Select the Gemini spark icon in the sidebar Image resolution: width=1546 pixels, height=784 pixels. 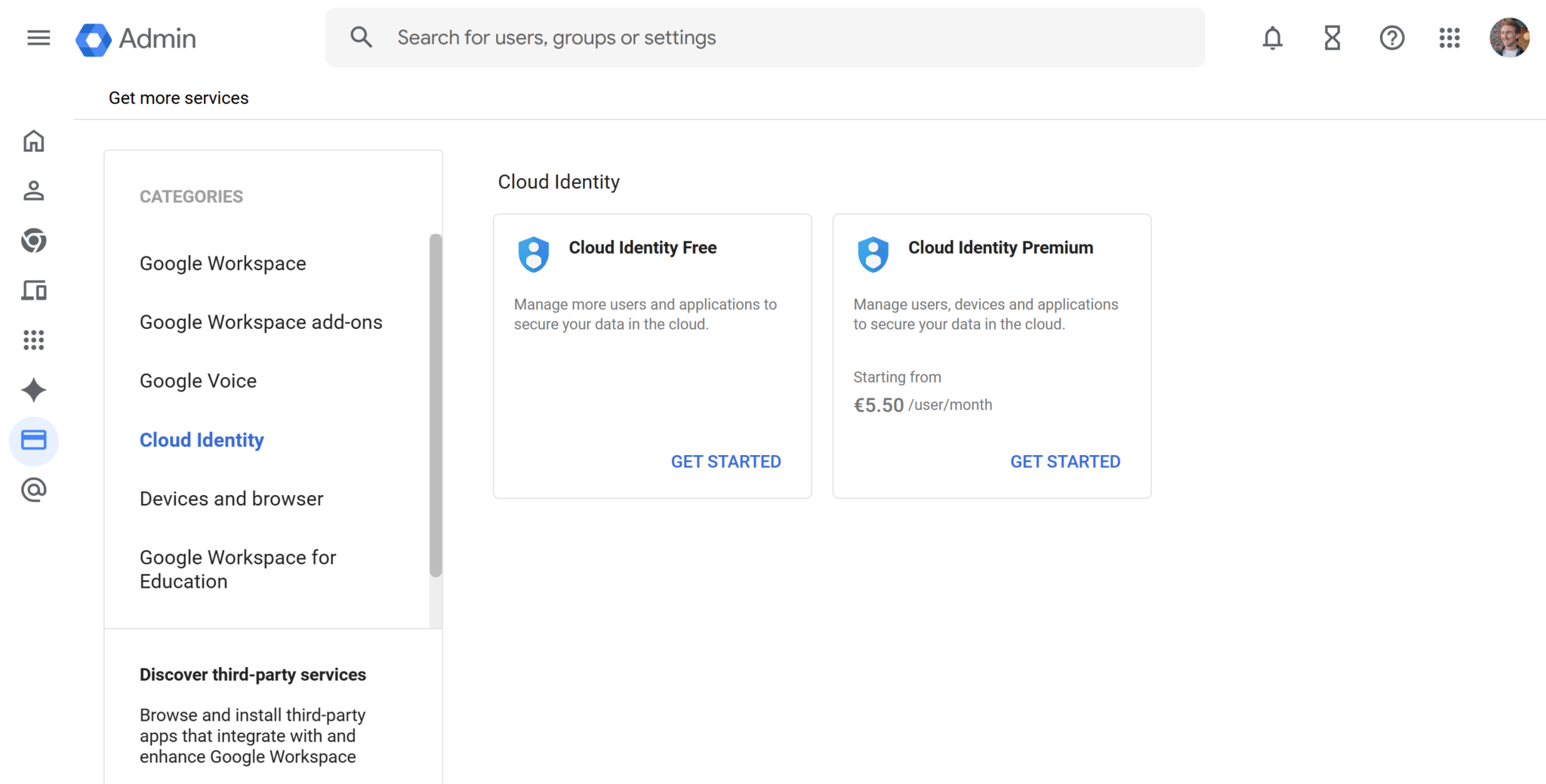[x=34, y=390]
